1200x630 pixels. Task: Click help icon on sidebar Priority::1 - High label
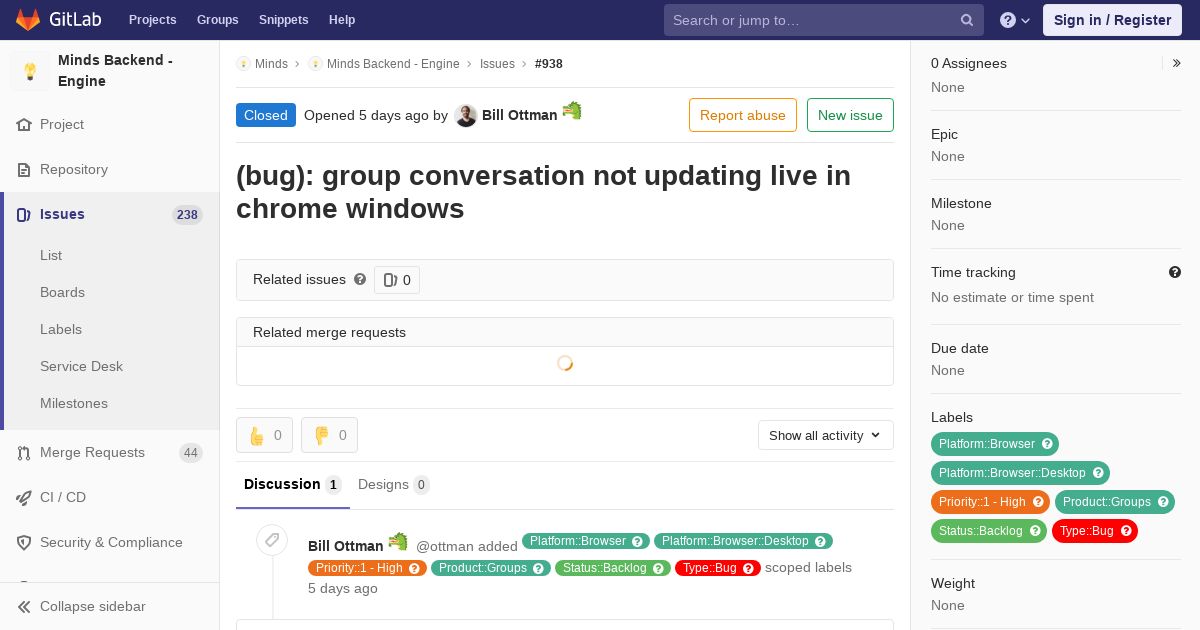1038,502
